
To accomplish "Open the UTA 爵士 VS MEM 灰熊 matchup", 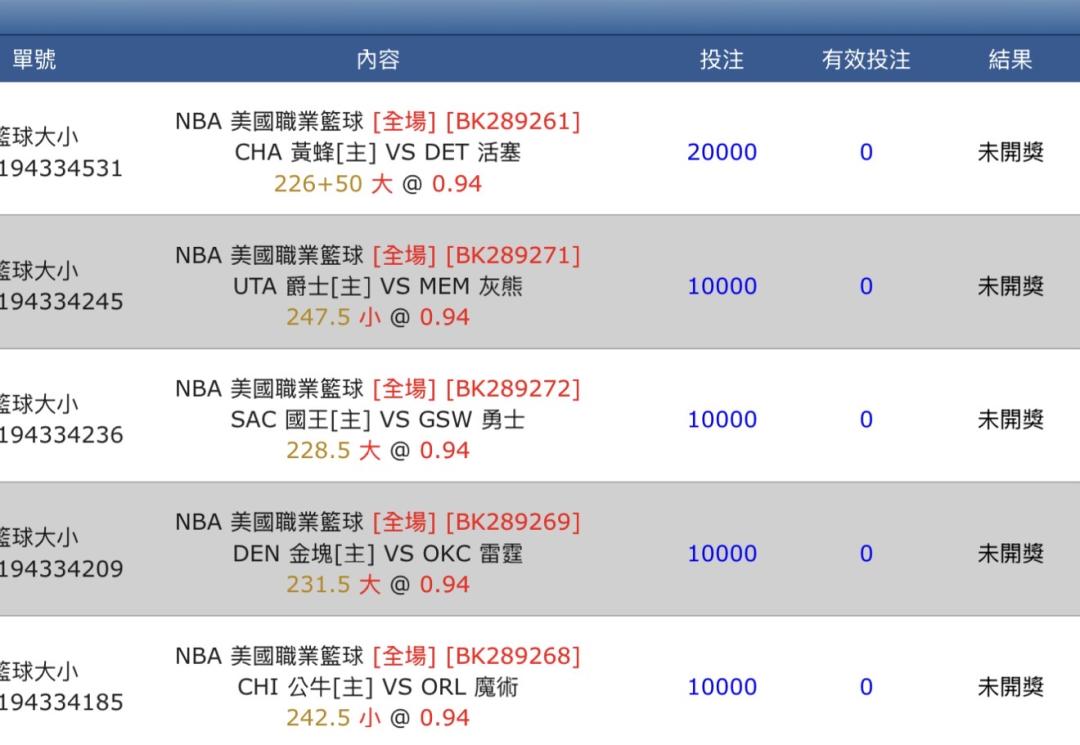I will 377,287.
